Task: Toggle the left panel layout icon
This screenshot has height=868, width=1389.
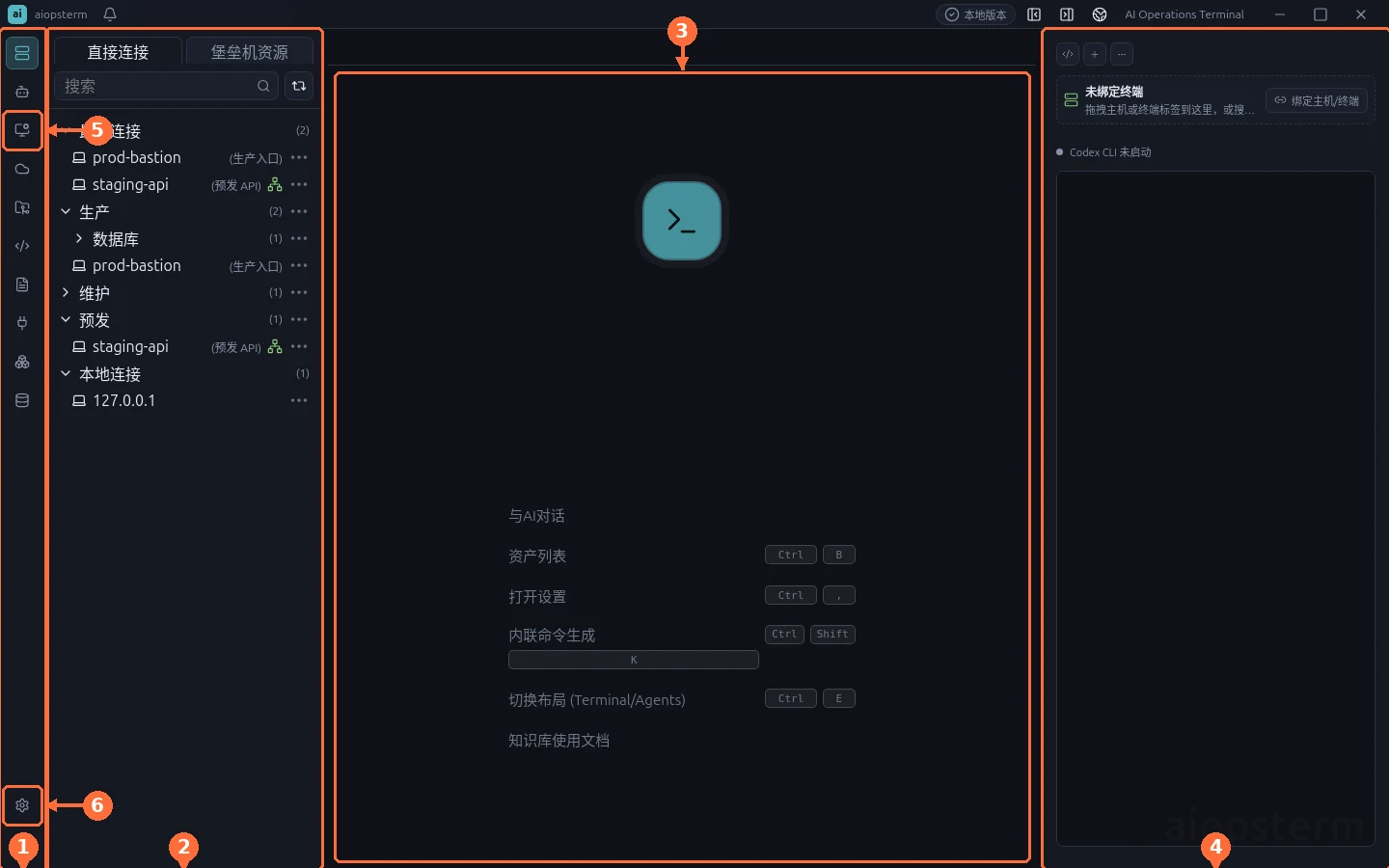Action: 1034,14
